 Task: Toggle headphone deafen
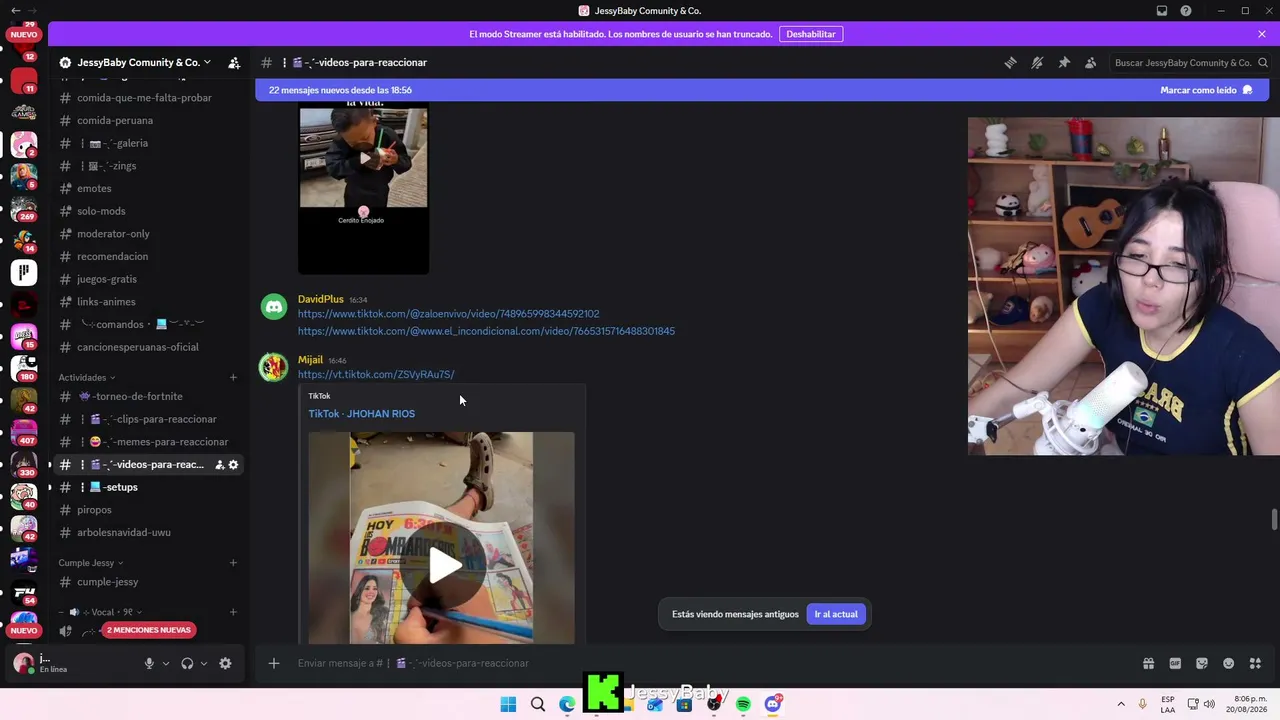pyautogui.click(x=187, y=663)
